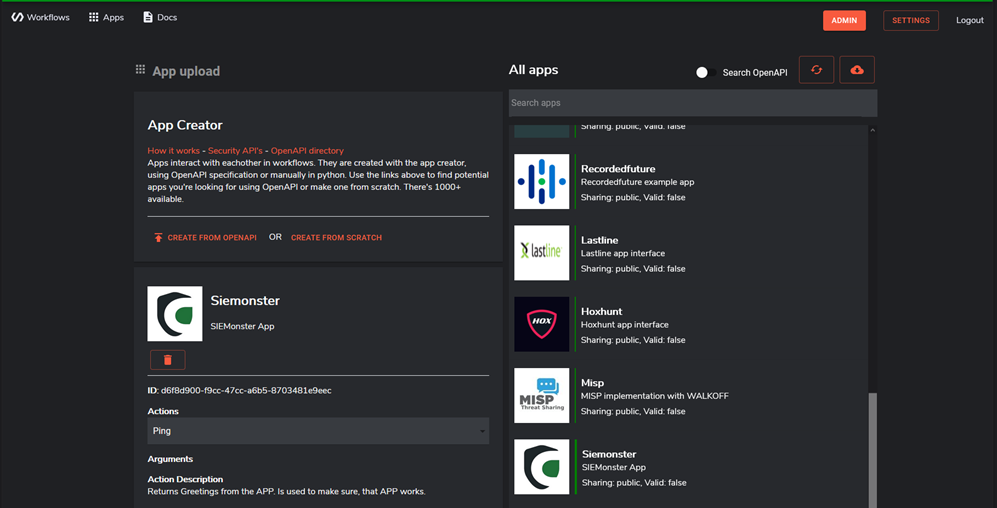997x508 pixels.
Task: Toggle the Search OpenAPI switch
Action: (x=706, y=72)
